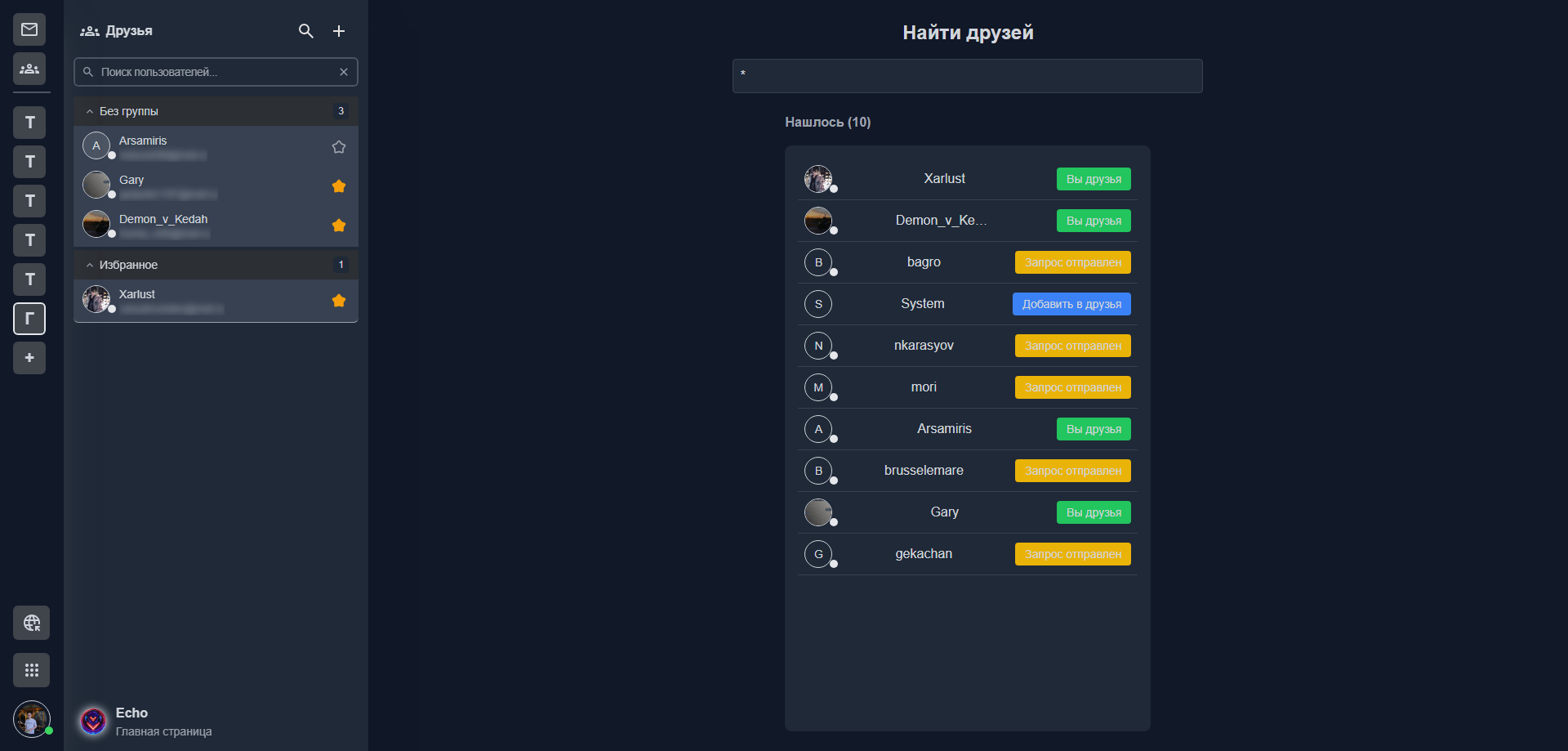Click Запрос отправлен button for bagro

[x=1072, y=262]
